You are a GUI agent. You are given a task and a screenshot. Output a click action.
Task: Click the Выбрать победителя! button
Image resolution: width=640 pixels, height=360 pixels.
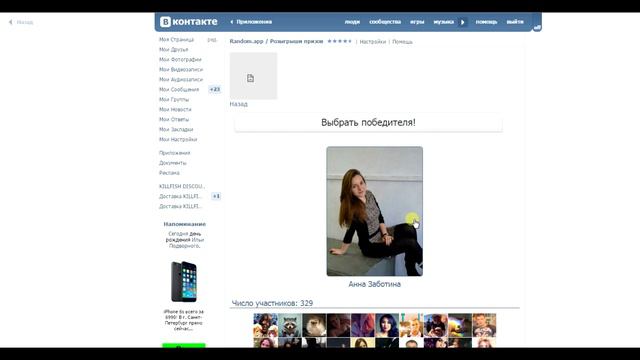(x=369, y=122)
